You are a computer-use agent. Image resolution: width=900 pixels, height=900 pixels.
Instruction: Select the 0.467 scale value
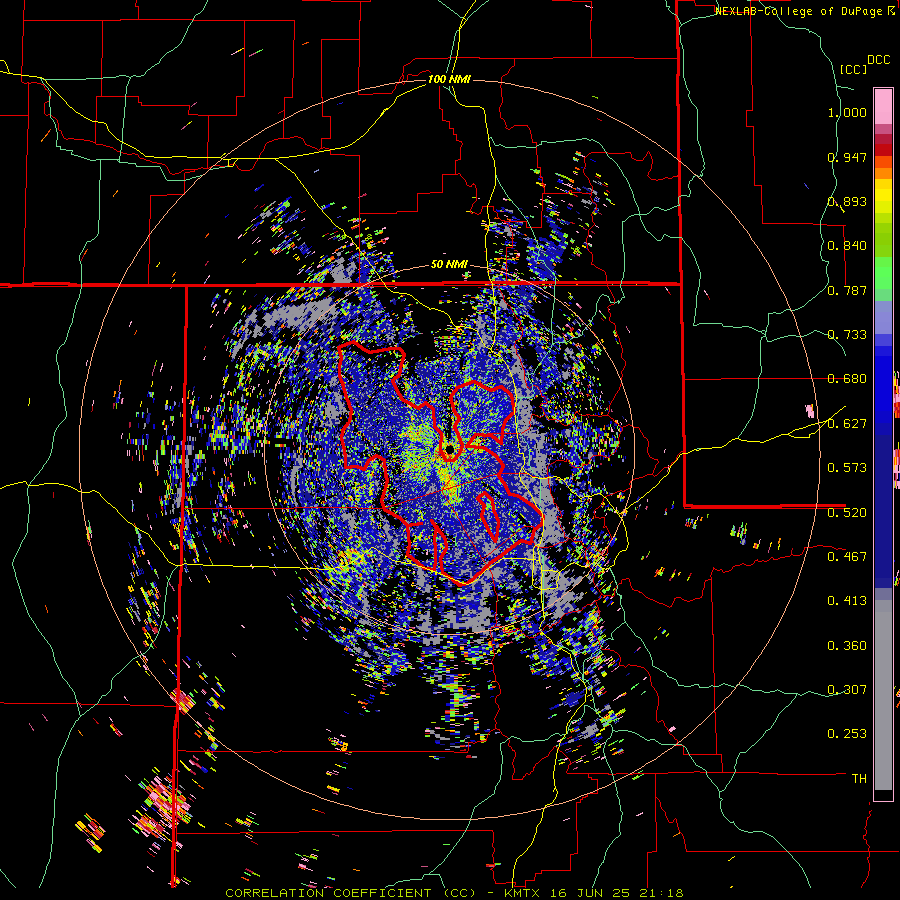pyautogui.click(x=847, y=557)
